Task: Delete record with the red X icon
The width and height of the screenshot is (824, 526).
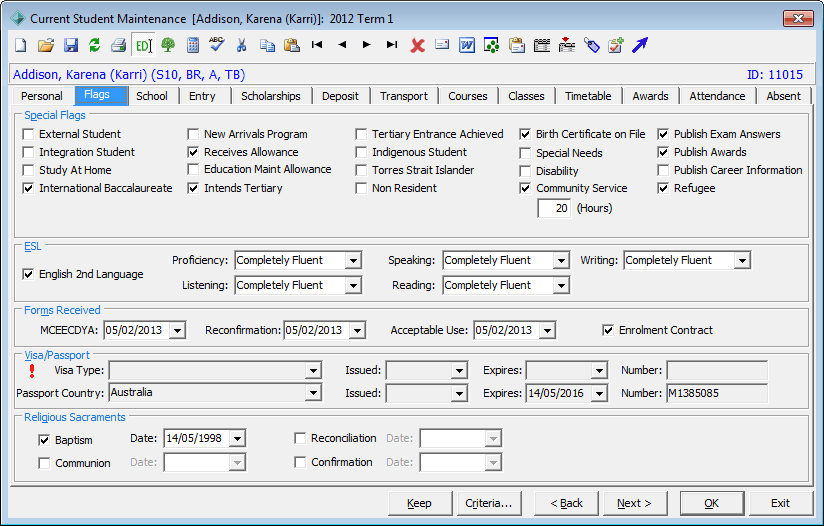Action: [417, 45]
